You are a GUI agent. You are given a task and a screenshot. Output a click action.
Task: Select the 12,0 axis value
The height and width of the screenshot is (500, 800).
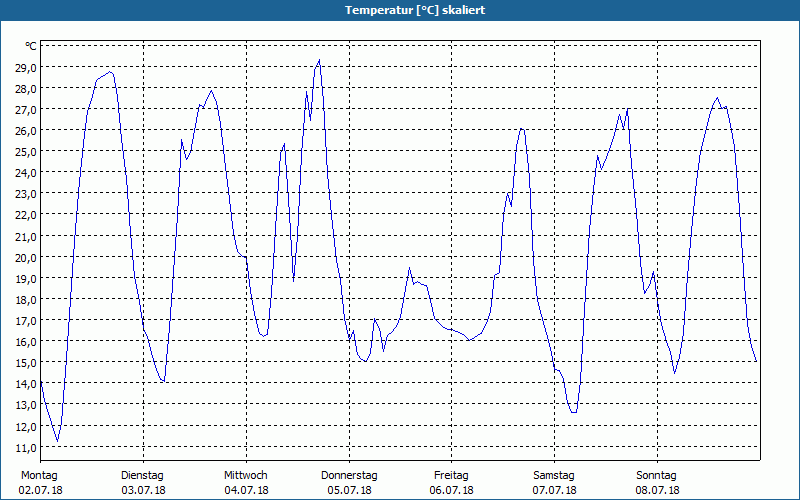point(26,427)
